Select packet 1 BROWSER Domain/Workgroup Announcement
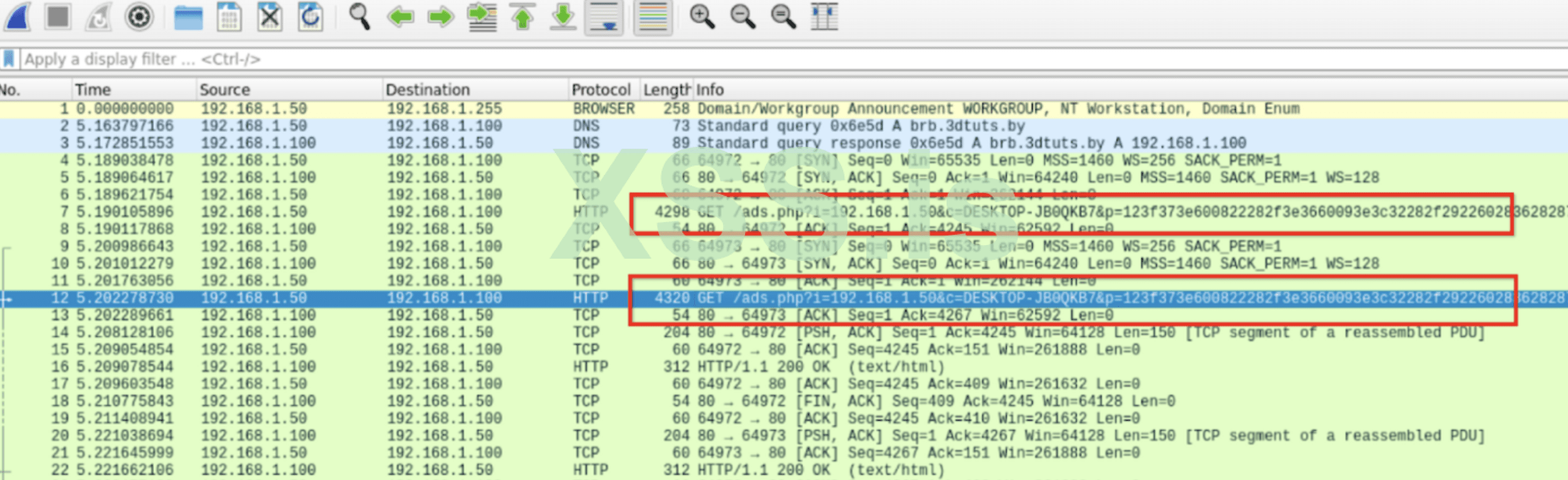 point(784,108)
